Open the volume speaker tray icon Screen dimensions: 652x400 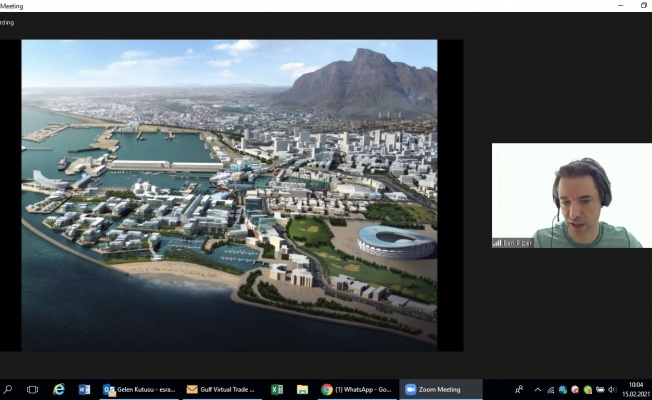(612, 390)
